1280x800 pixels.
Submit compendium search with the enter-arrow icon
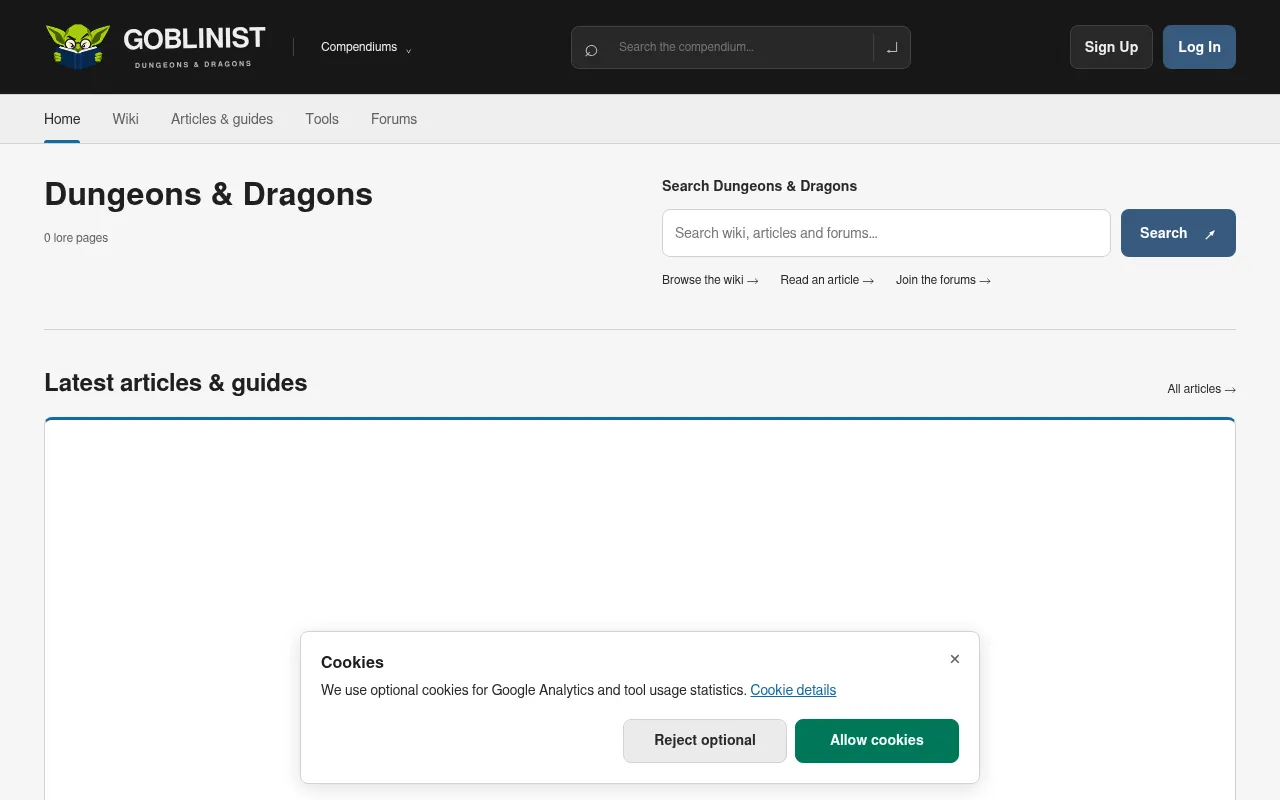[892, 48]
